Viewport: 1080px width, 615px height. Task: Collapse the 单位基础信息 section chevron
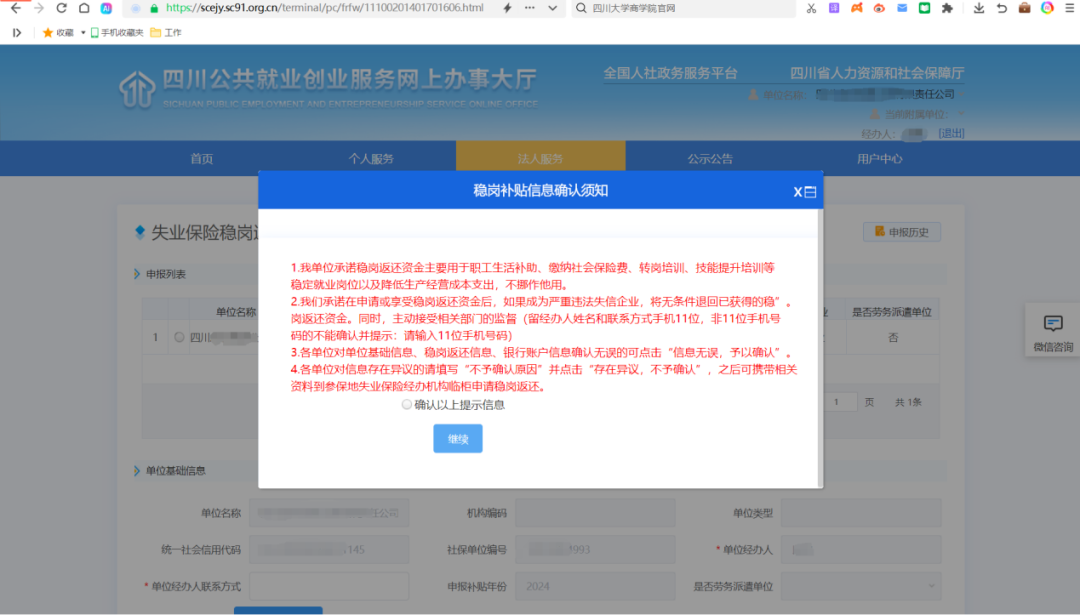pos(137,471)
